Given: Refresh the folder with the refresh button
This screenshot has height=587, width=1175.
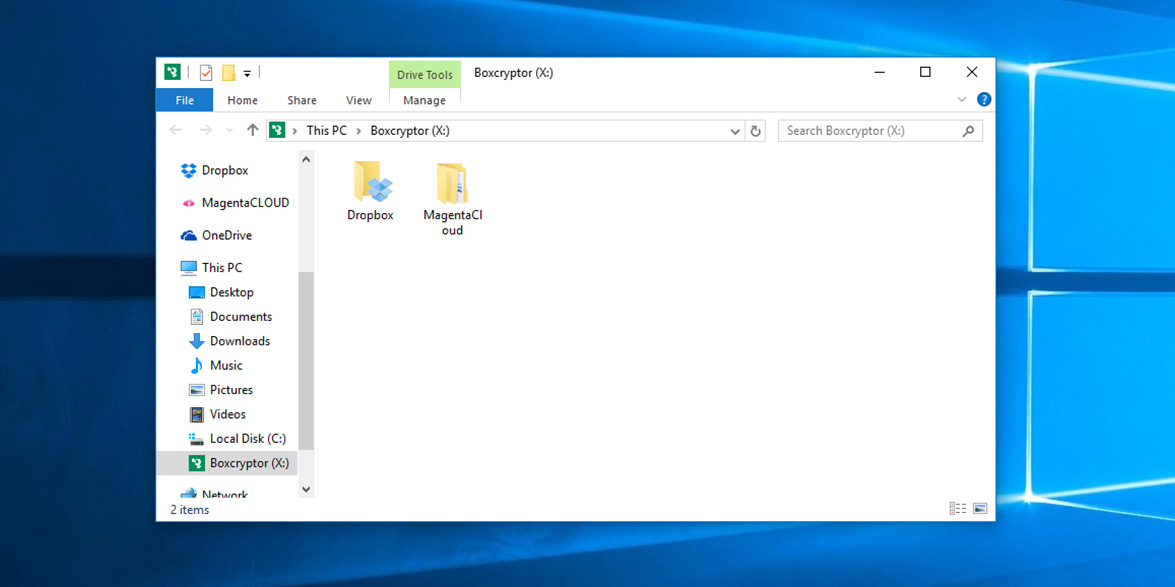Looking at the screenshot, I should pyautogui.click(x=755, y=130).
